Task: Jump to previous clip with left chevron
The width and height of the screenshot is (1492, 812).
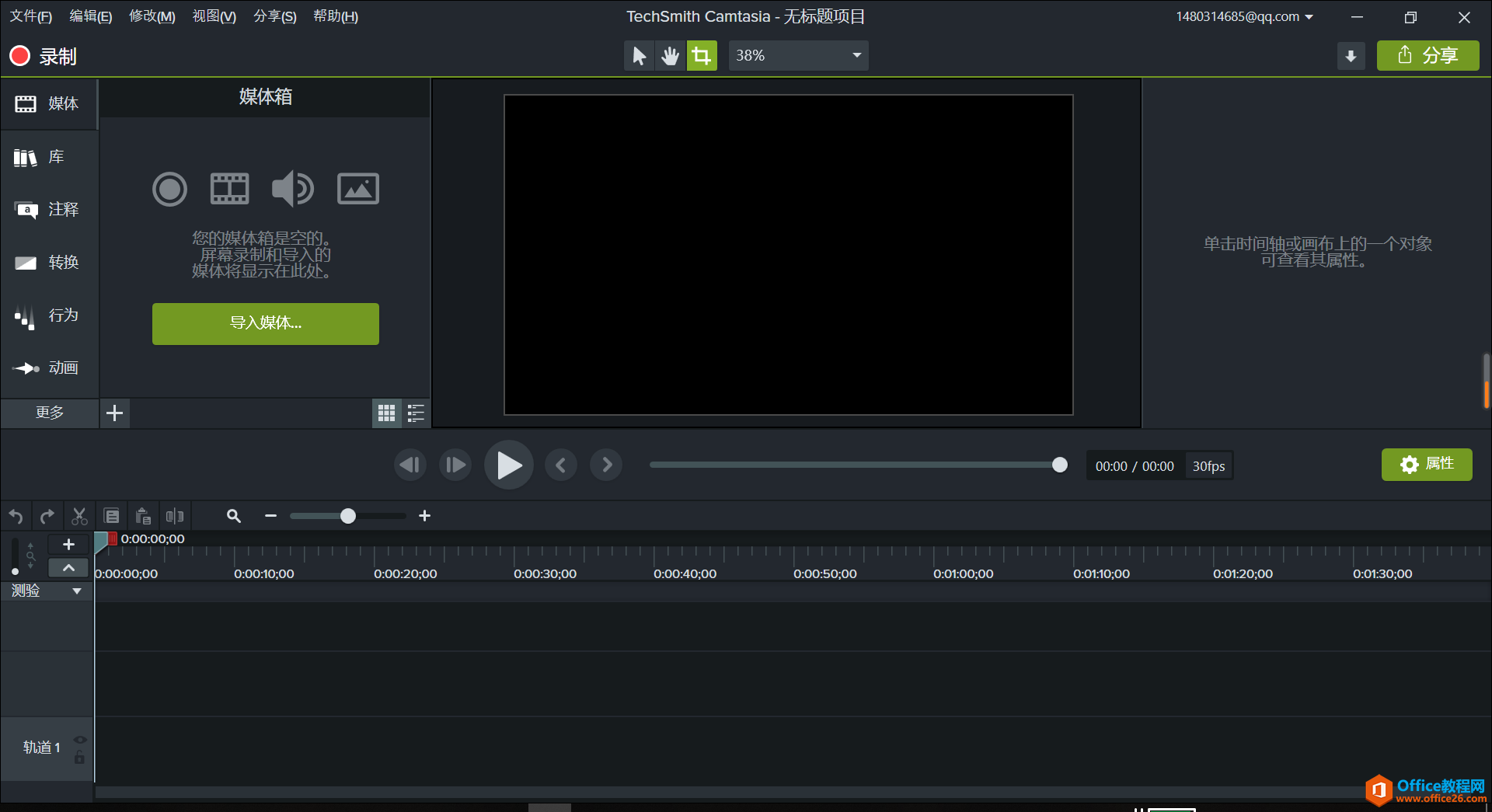Action: click(561, 465)
